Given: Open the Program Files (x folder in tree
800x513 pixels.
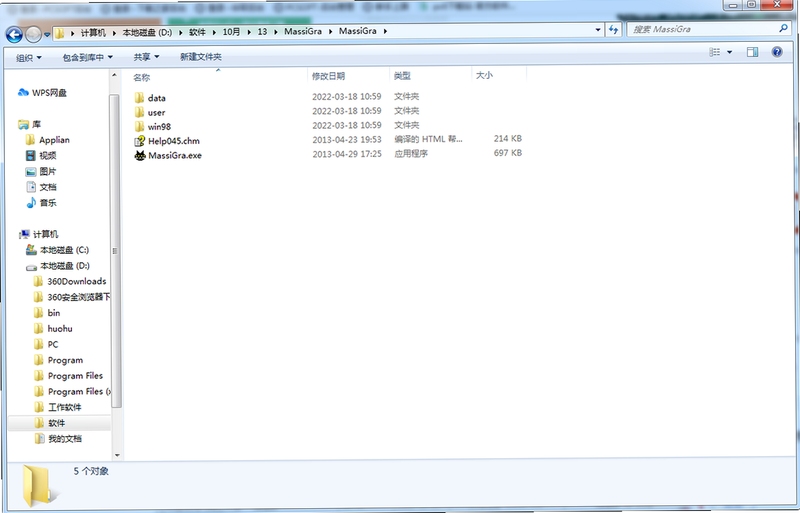Looking at the screenshot, I should [71, 392].
